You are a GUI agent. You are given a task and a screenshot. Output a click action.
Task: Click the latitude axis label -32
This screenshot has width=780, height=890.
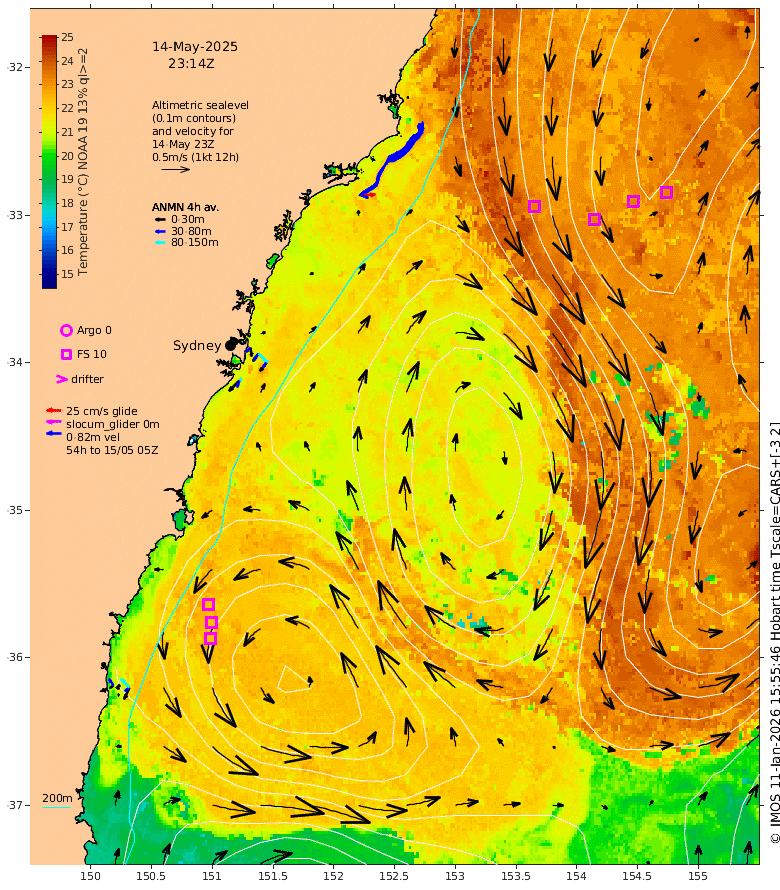tap(14, 67)
